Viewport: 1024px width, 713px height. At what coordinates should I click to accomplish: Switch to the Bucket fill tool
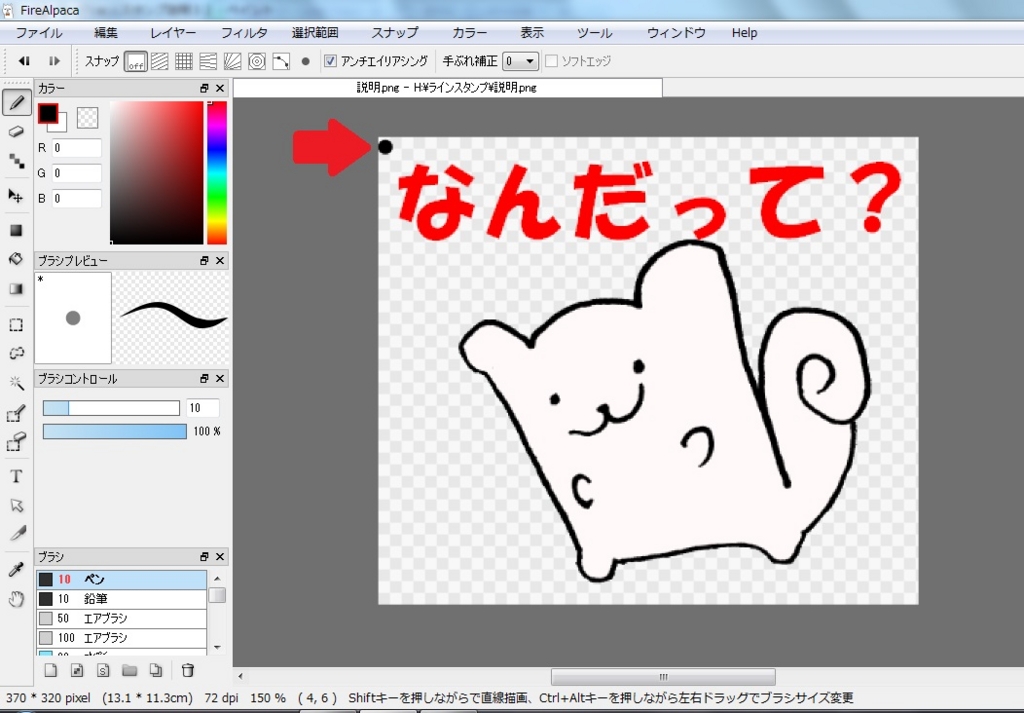tap(16, 258)
